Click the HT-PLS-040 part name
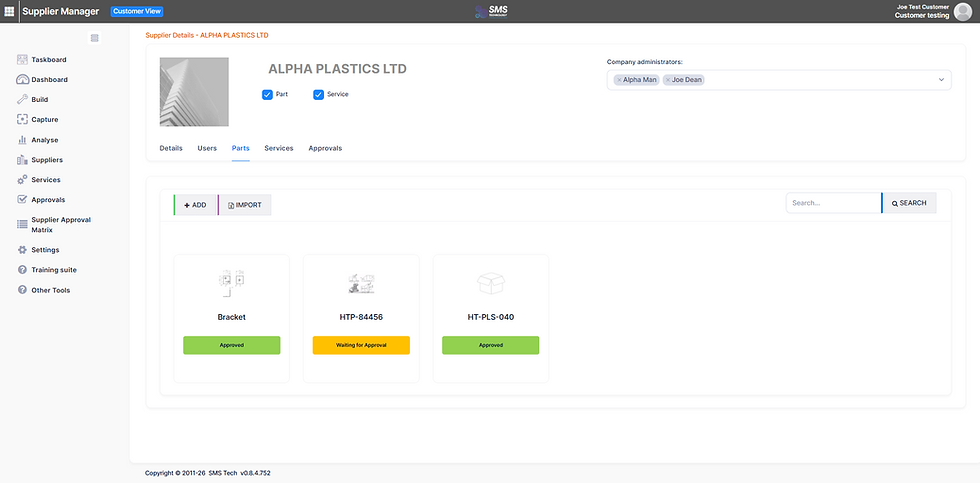The image size is (980, 483). (491, 317)
